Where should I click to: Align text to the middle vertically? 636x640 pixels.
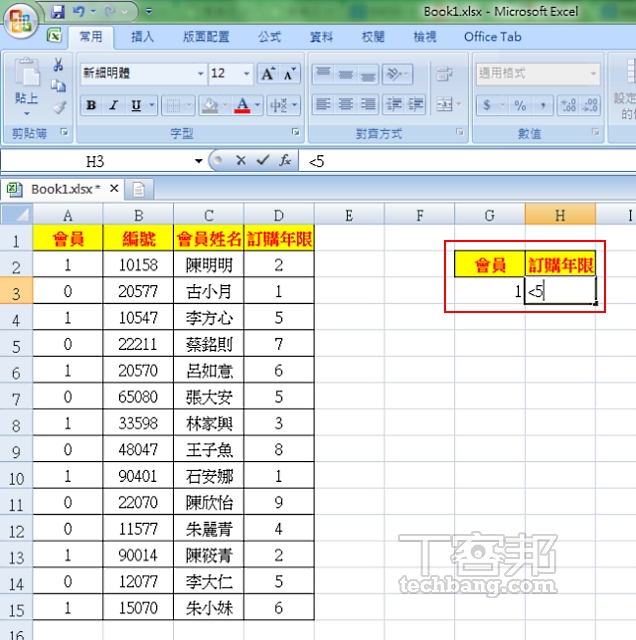click(x=345, y=74)
